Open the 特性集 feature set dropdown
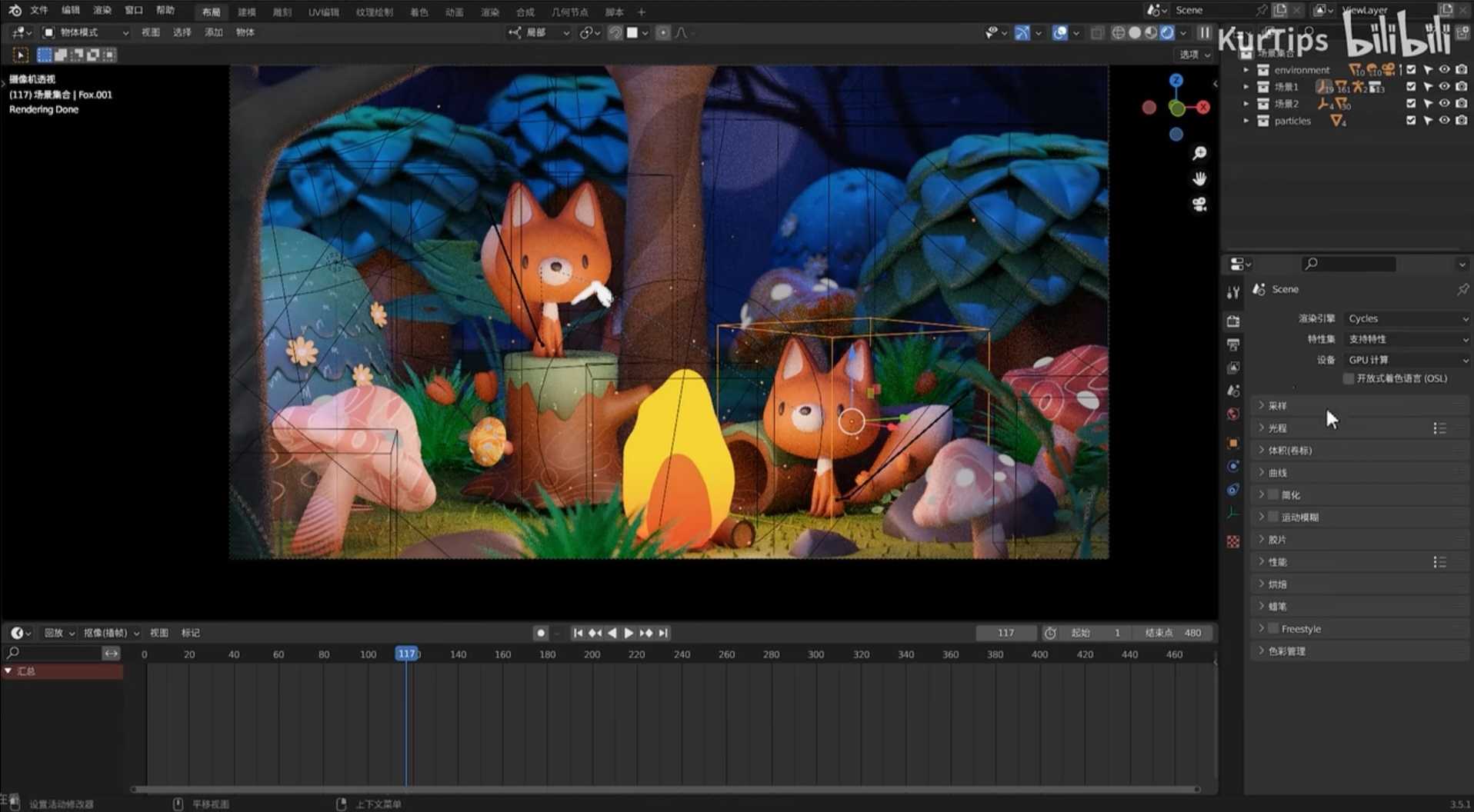Image resolution: width=1474 pixels, height=812 pixels. (x=1407, y=339)
